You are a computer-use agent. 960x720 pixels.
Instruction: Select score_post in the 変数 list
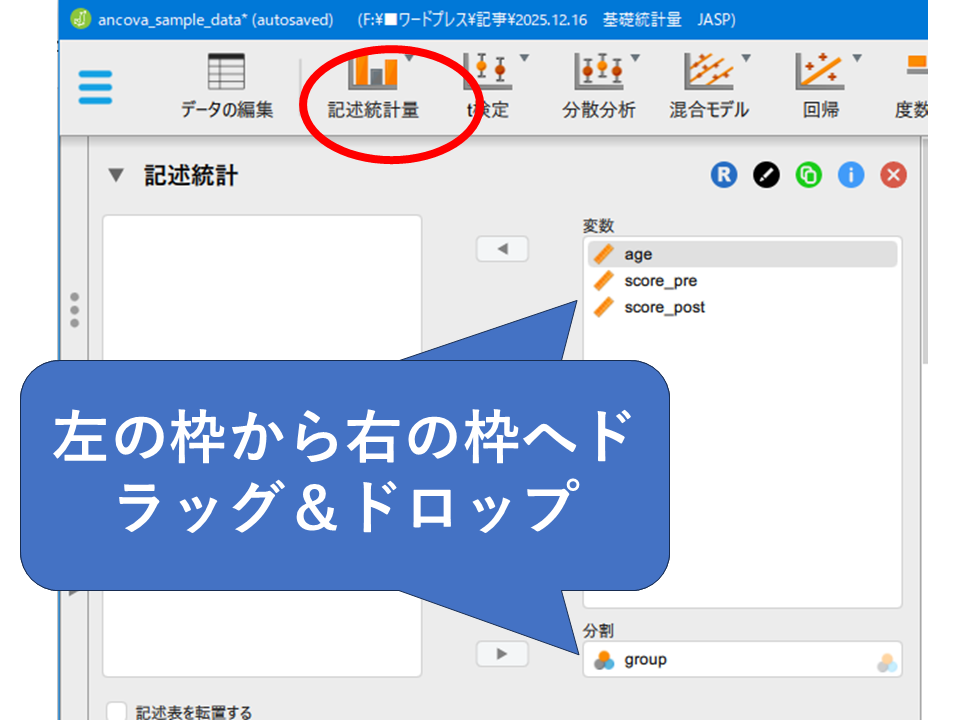click(x=664, y=307)
